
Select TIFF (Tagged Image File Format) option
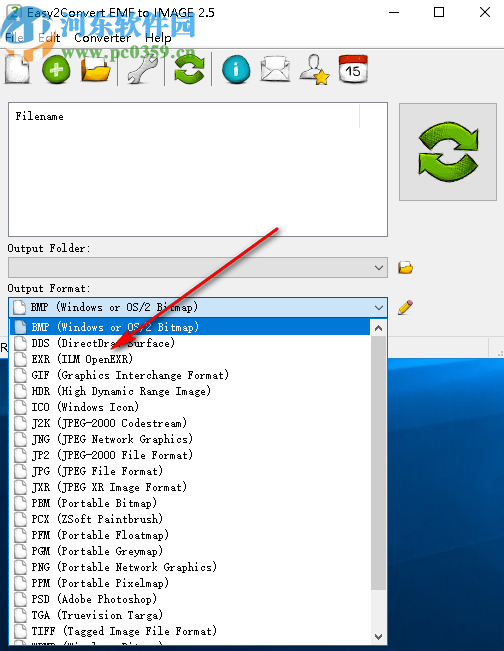[x=190, y=631]
